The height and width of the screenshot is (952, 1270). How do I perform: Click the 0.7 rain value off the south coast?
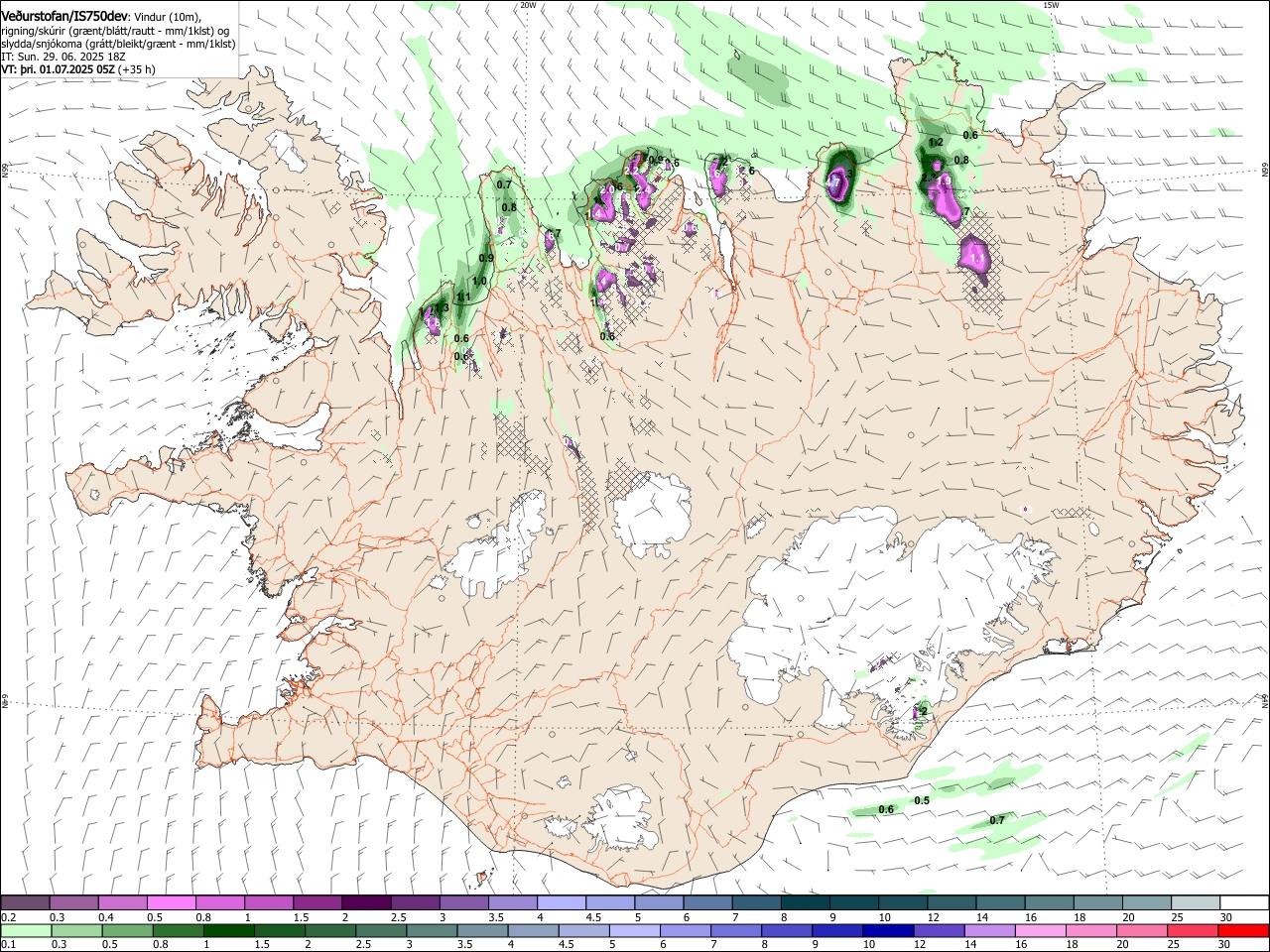(997, 820)
